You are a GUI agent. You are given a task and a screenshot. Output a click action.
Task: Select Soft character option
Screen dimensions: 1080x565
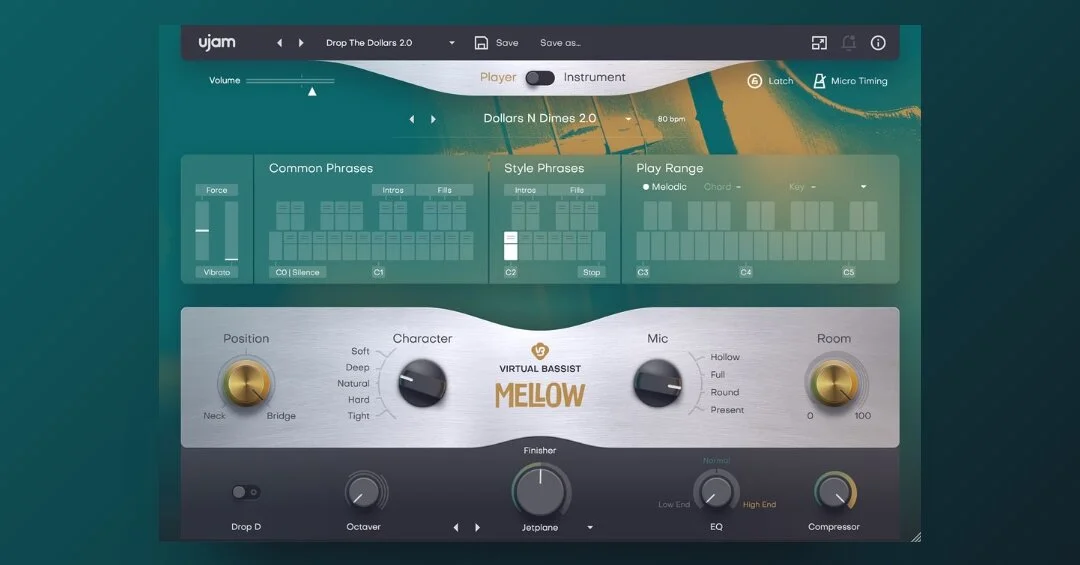360,351
